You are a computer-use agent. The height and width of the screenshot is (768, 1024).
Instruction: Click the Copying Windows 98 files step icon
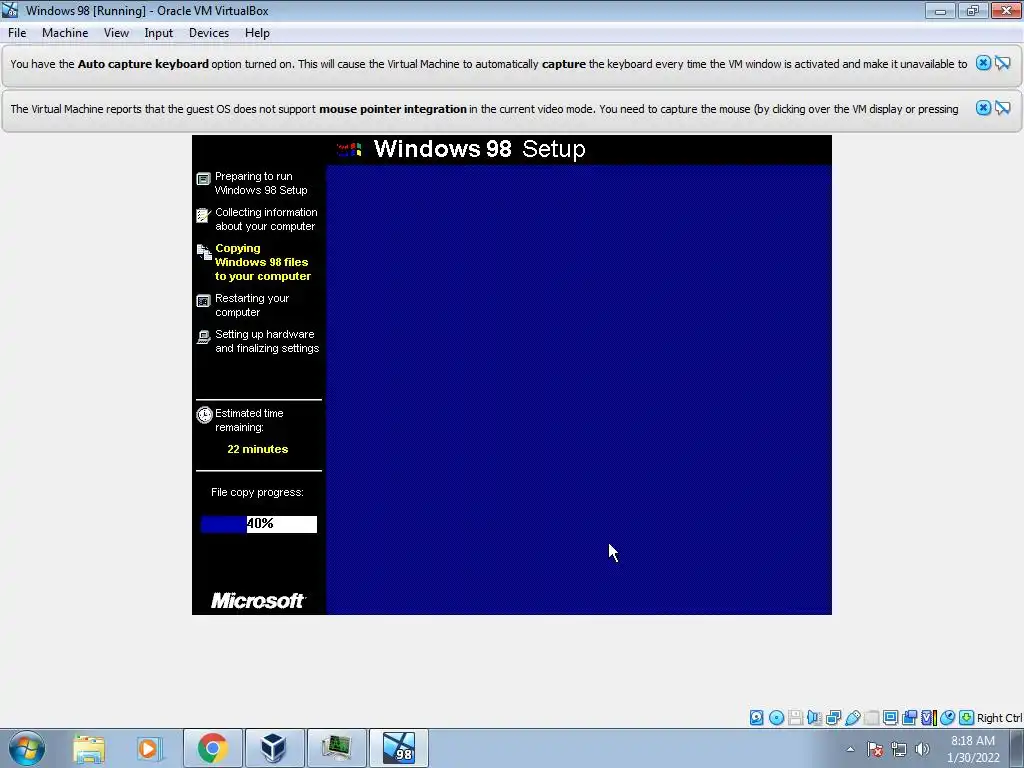point(204,251)
